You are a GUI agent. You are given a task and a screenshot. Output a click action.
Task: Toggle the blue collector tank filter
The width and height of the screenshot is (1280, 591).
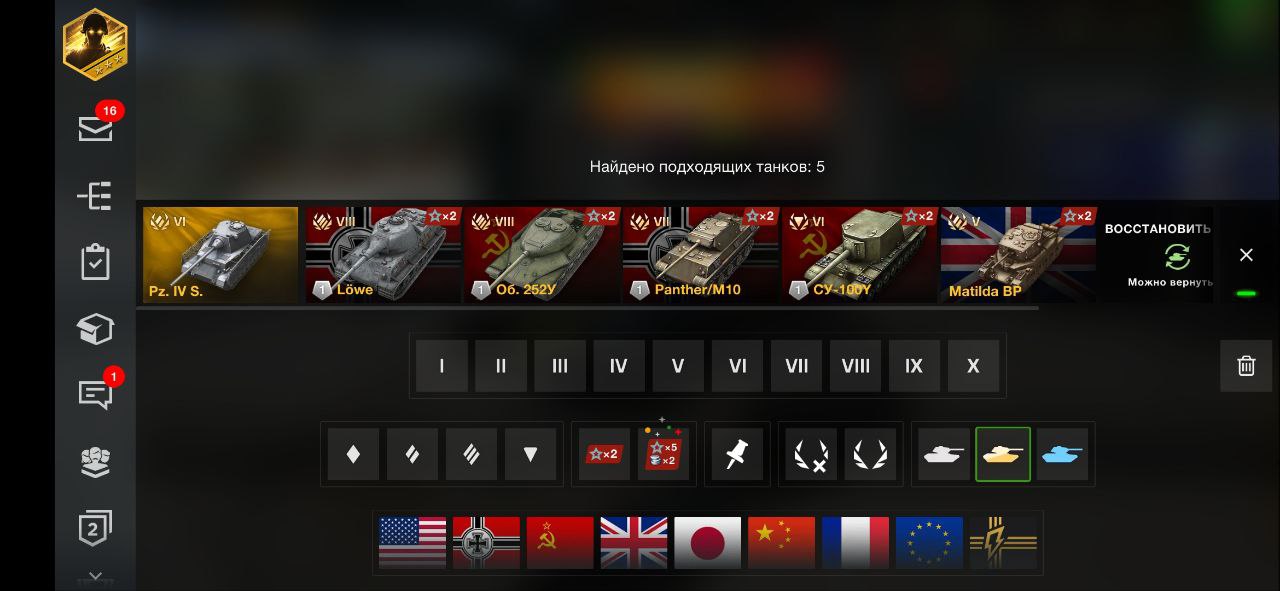coord(1062,454)
